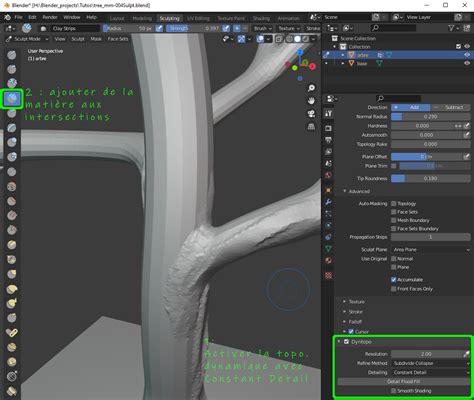This screenshot has width=474, height=400.
Task: Select the Inflate brush tool
Action: [12, 142]
